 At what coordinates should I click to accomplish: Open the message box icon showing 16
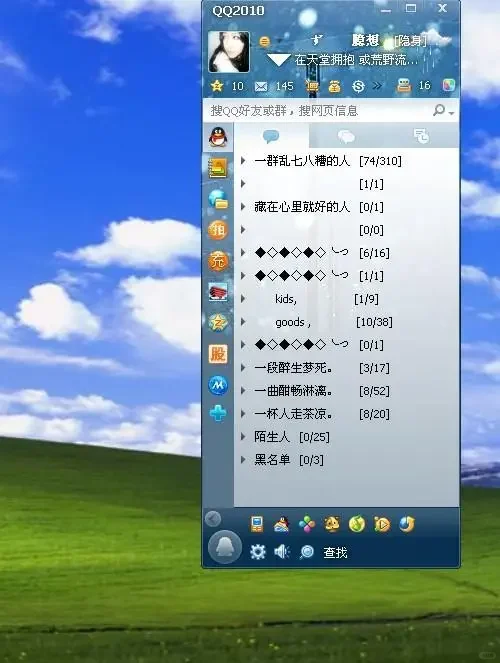coord(404,86)
